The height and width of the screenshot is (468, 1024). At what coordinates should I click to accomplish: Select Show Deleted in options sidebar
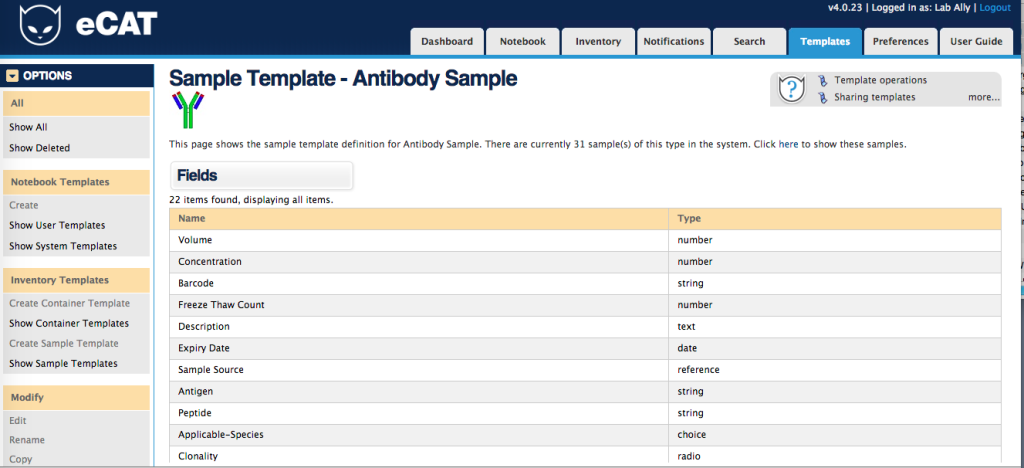click(39, 148)
